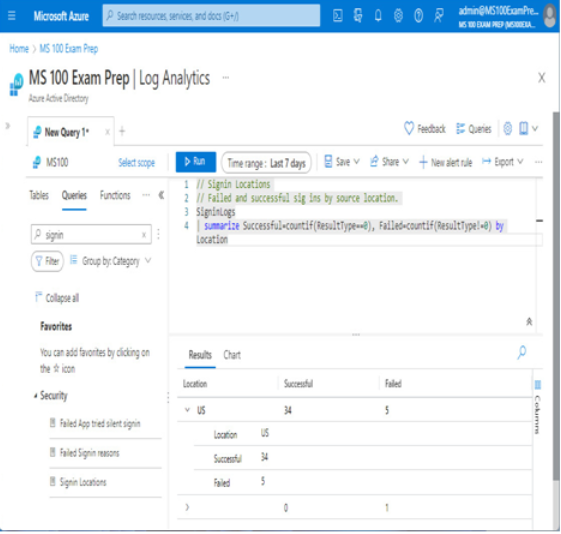
Task: Open the query settings gear icon
Action: (x=507, y=128)
